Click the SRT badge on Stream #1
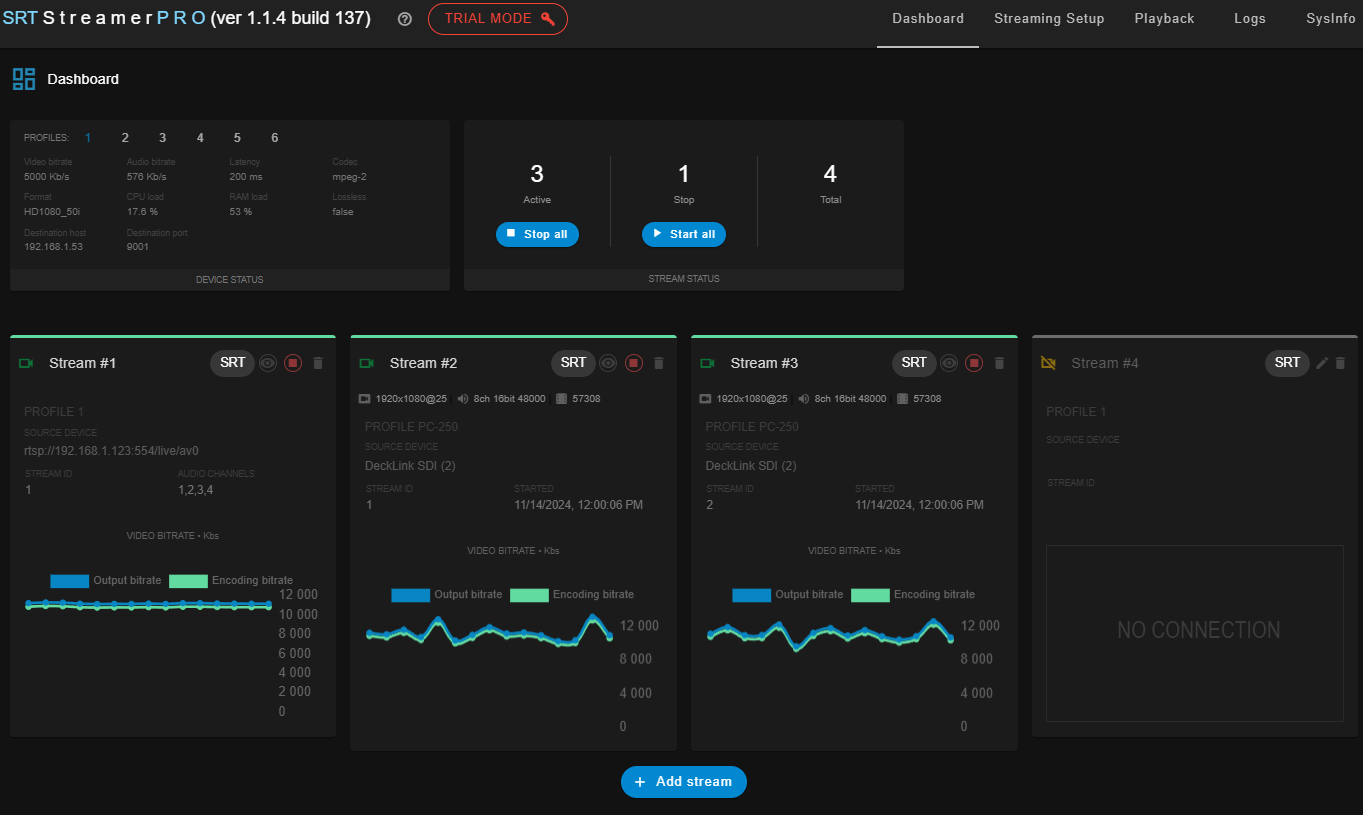This screenshot has width=1363, height=815. pyautogui.click(x=232, y=363)
